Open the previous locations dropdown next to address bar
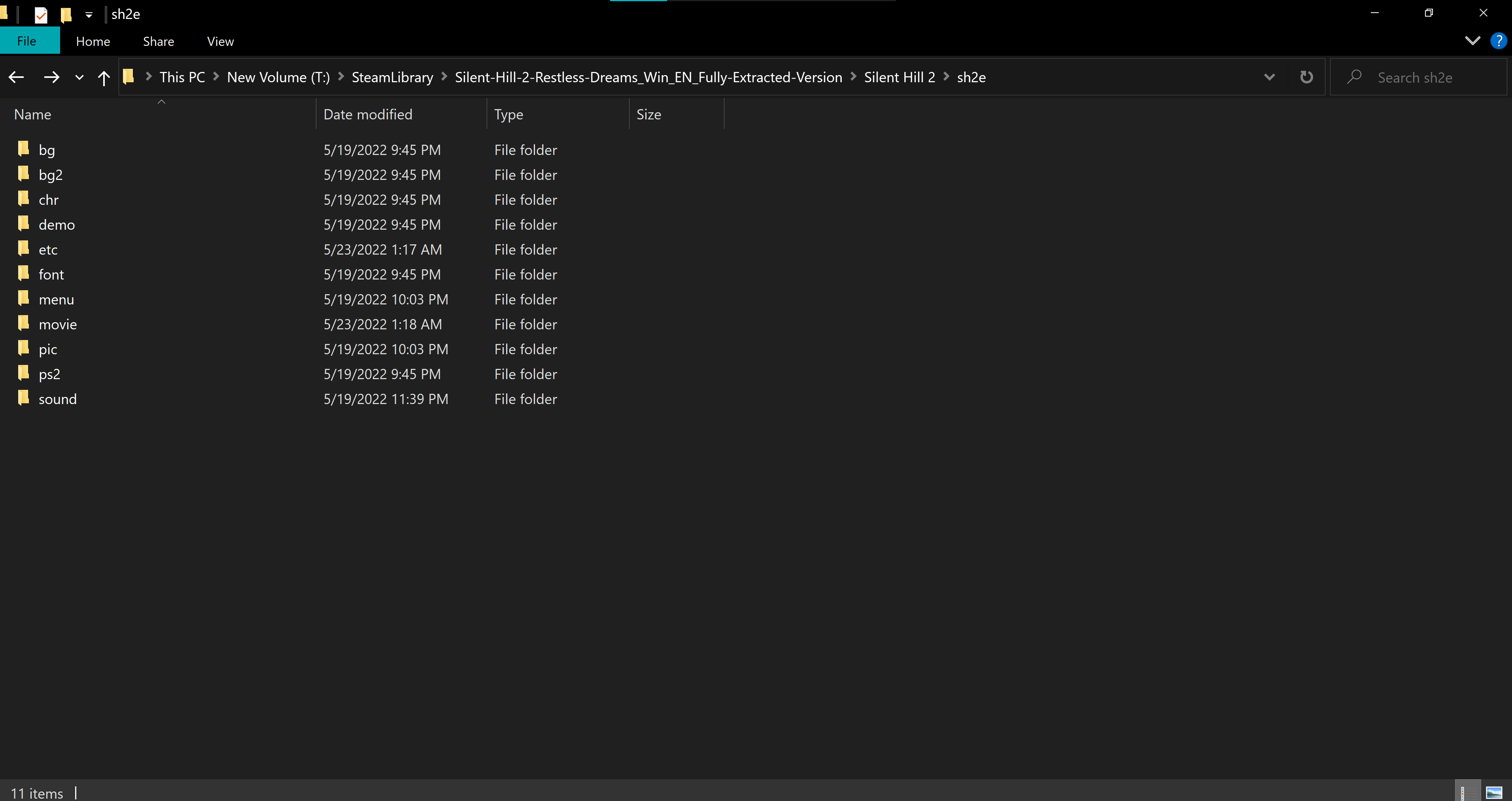Image resolution: width=1512 pixels, height=801 pixels. (1269, 77)
